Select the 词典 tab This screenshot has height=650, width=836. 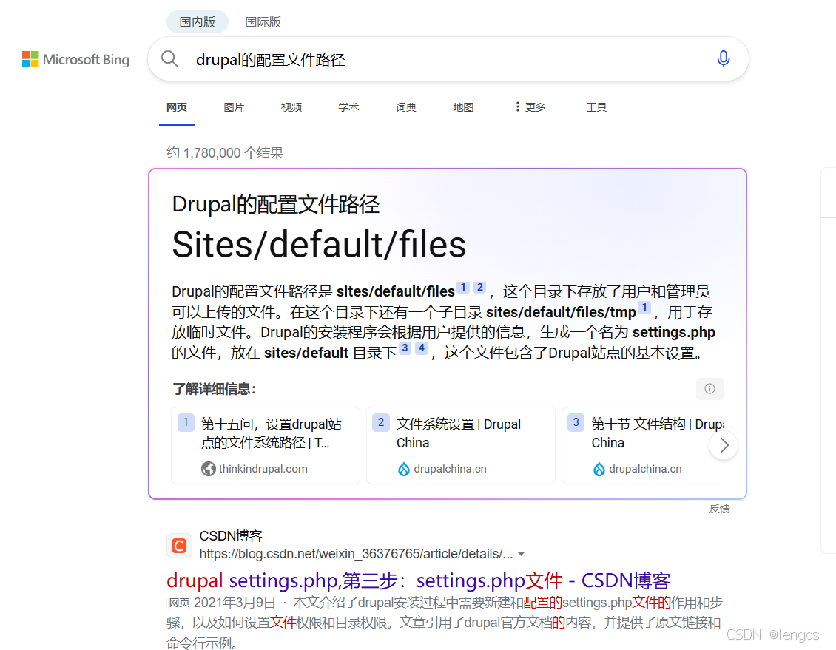coord(406,107)
